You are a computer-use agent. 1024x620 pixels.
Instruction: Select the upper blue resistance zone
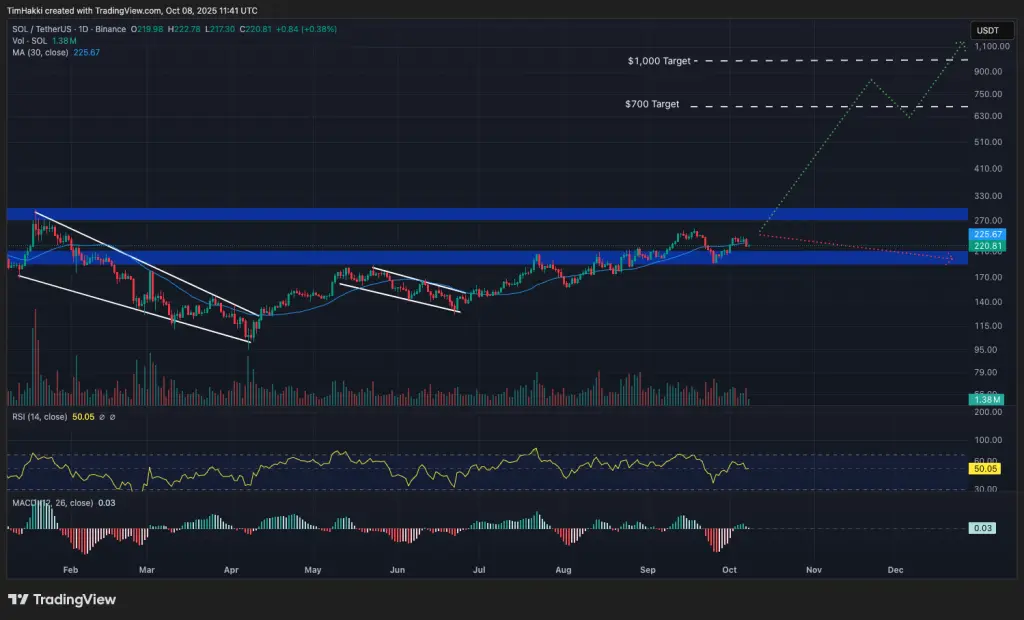(487, 214)
